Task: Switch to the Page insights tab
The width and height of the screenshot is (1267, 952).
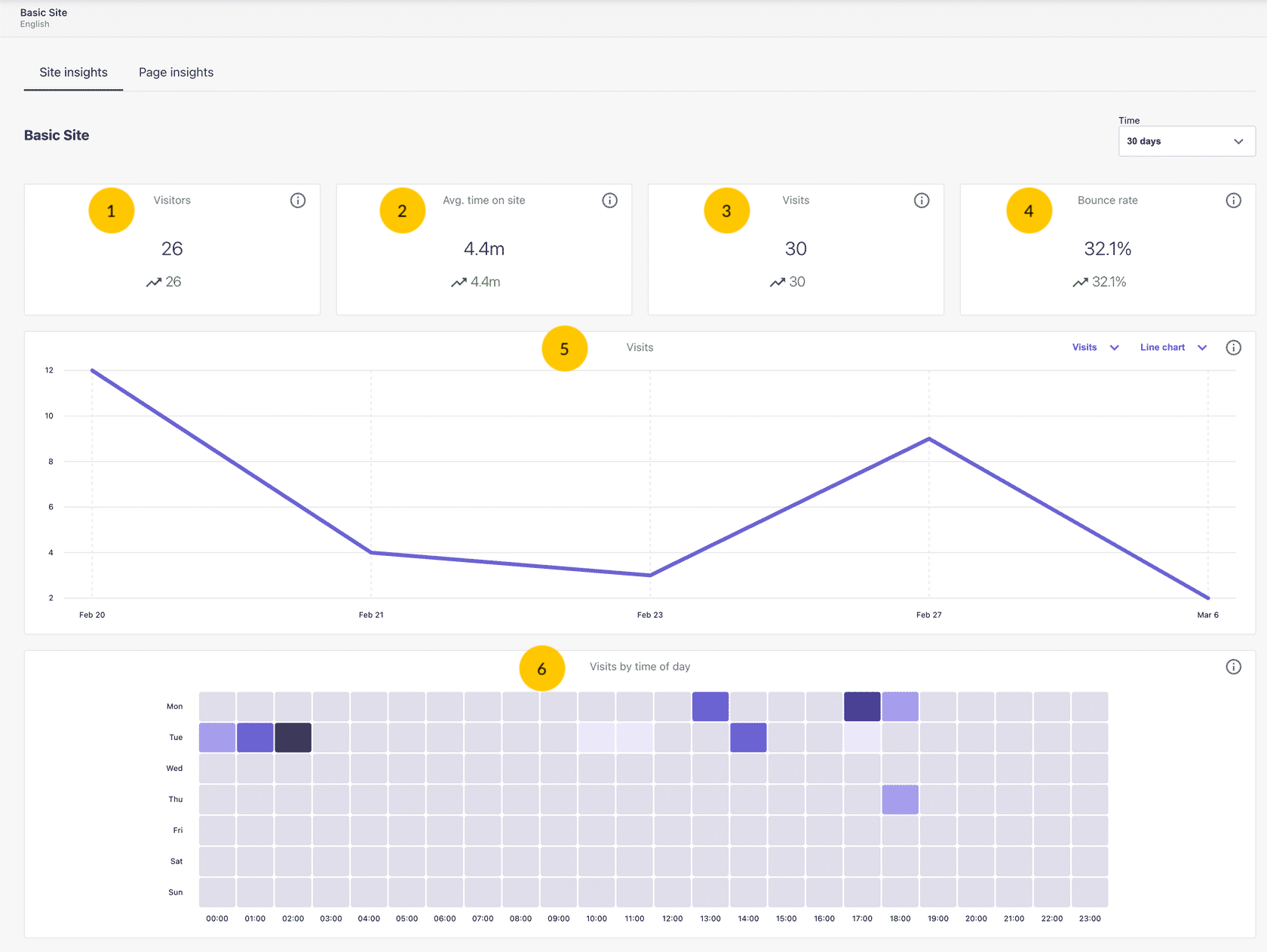Action: (176, 72)
